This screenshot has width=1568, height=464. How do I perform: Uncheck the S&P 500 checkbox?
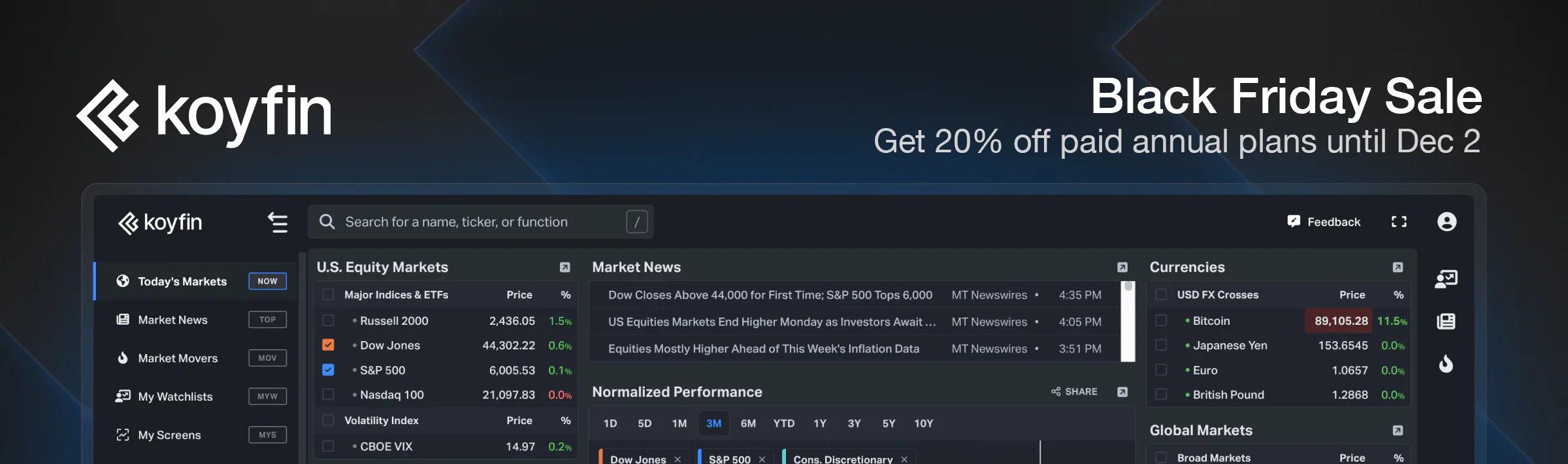(329, 370)
